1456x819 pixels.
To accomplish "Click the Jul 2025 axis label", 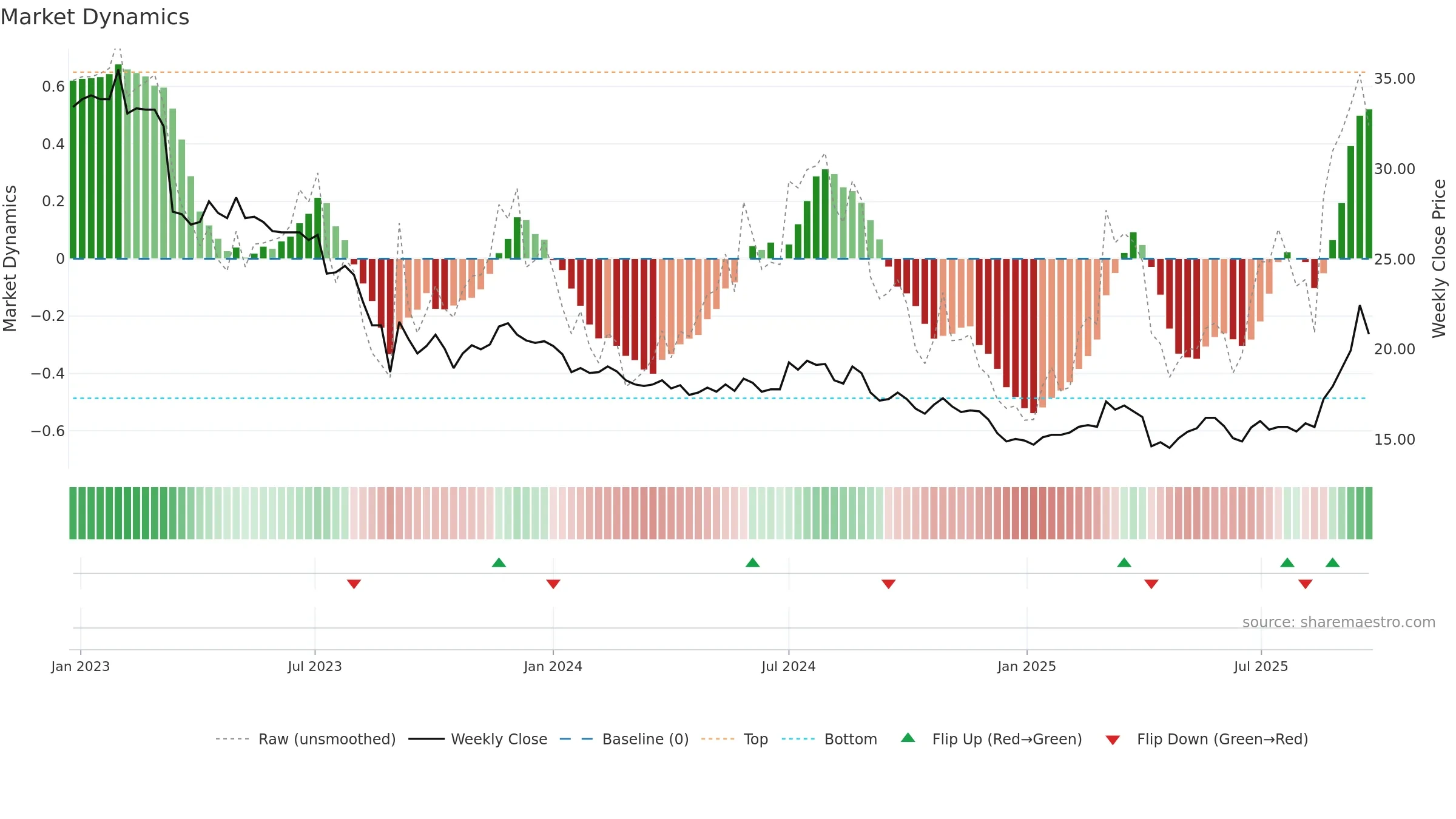I will coord(1261,666).
